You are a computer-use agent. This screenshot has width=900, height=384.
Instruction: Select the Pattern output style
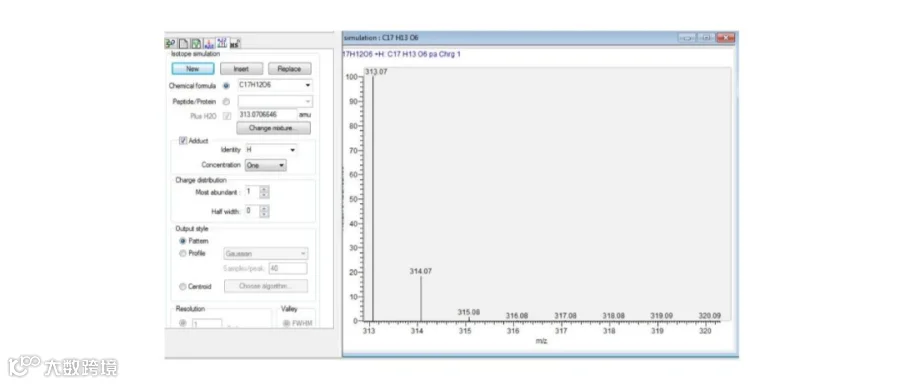click(x=183, y=241)
